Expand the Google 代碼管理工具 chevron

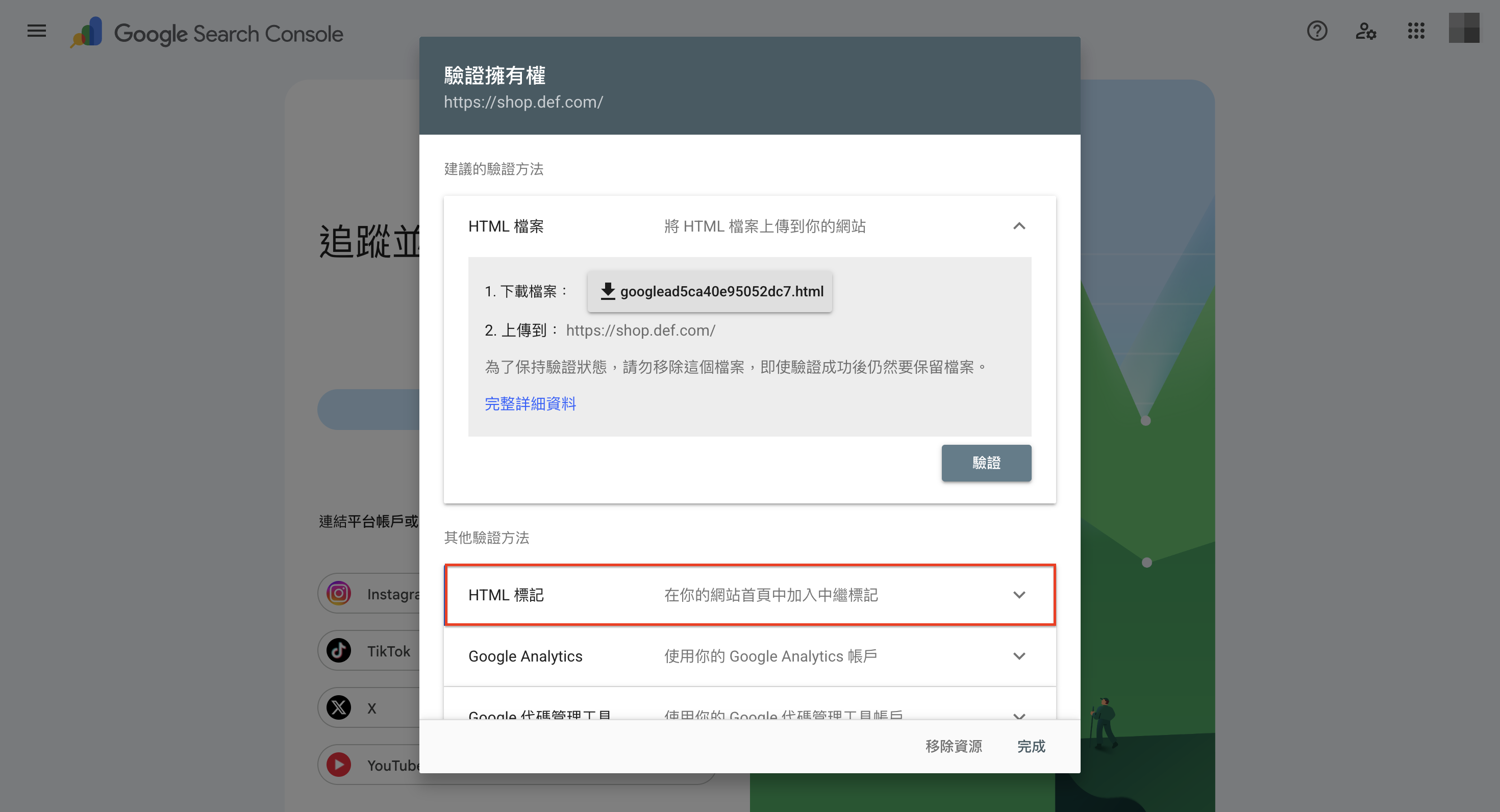click(1019, 716)
